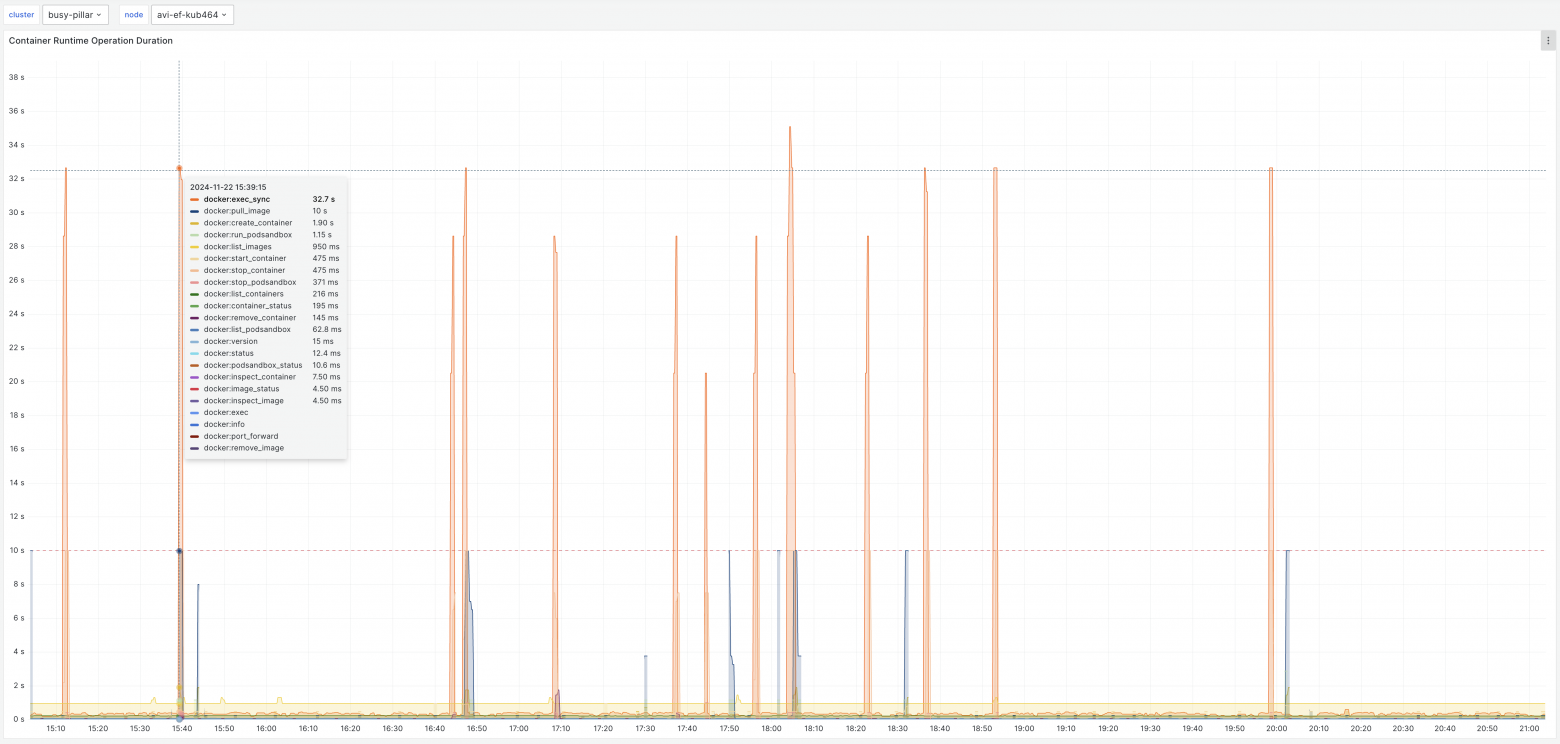Click the dark blue docker:pull_image color swatch
Image resolution: width=1560 pixels, height=744 pixels.
[x=194, y=211]
